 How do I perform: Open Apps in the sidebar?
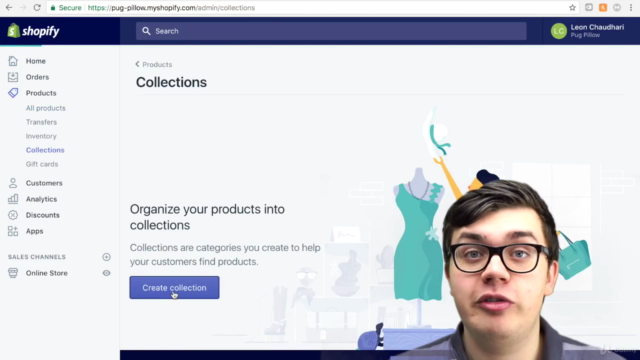pos(34,231)
